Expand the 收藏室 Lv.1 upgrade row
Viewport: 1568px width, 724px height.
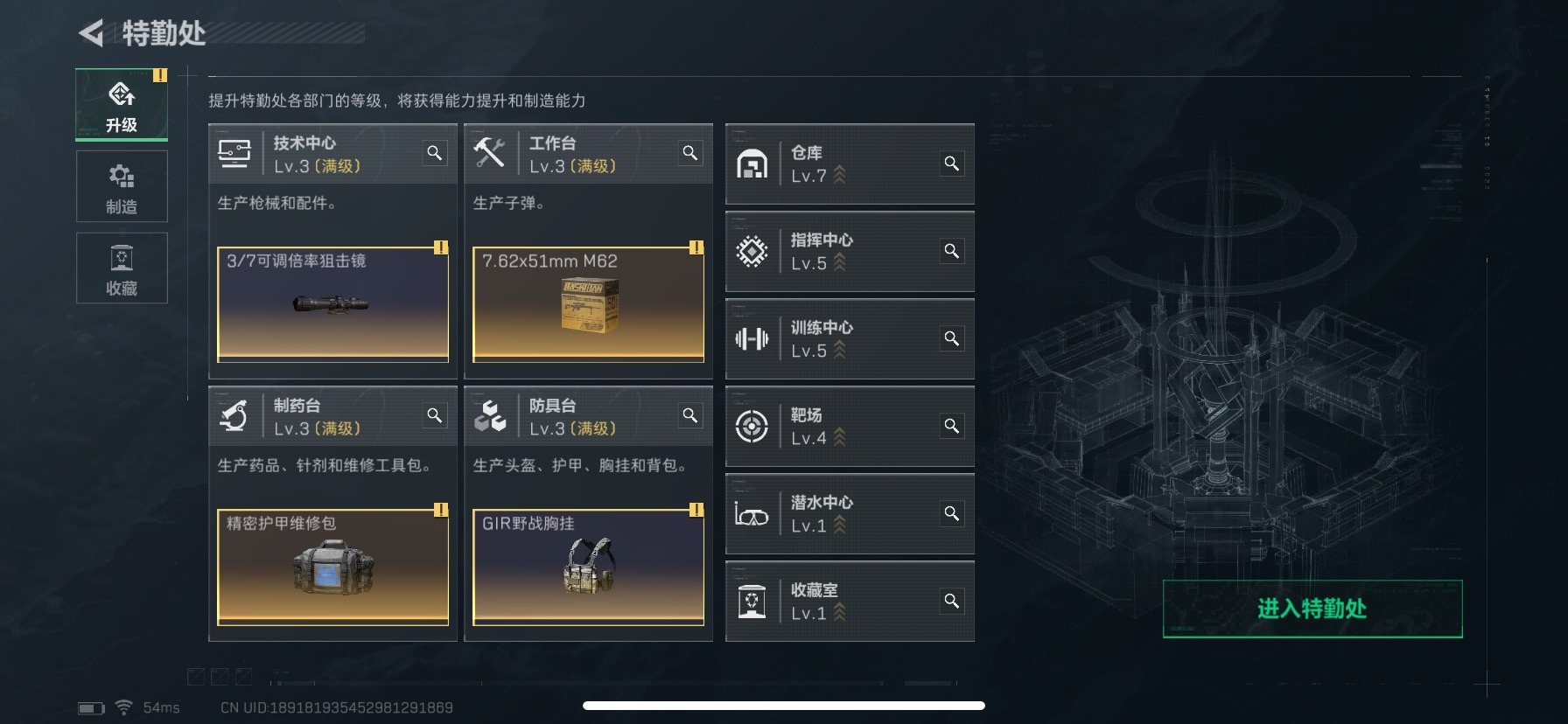850,602
